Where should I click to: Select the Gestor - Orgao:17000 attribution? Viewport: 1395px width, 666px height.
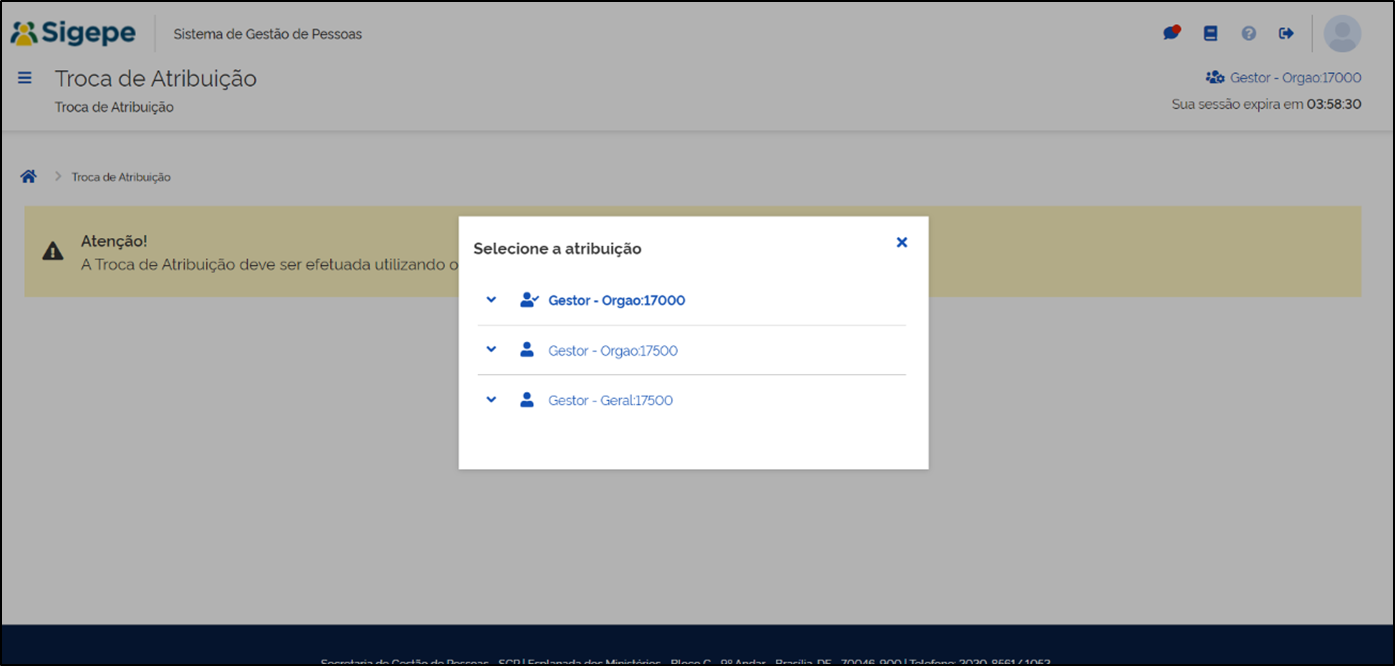[x=616, y=301]
